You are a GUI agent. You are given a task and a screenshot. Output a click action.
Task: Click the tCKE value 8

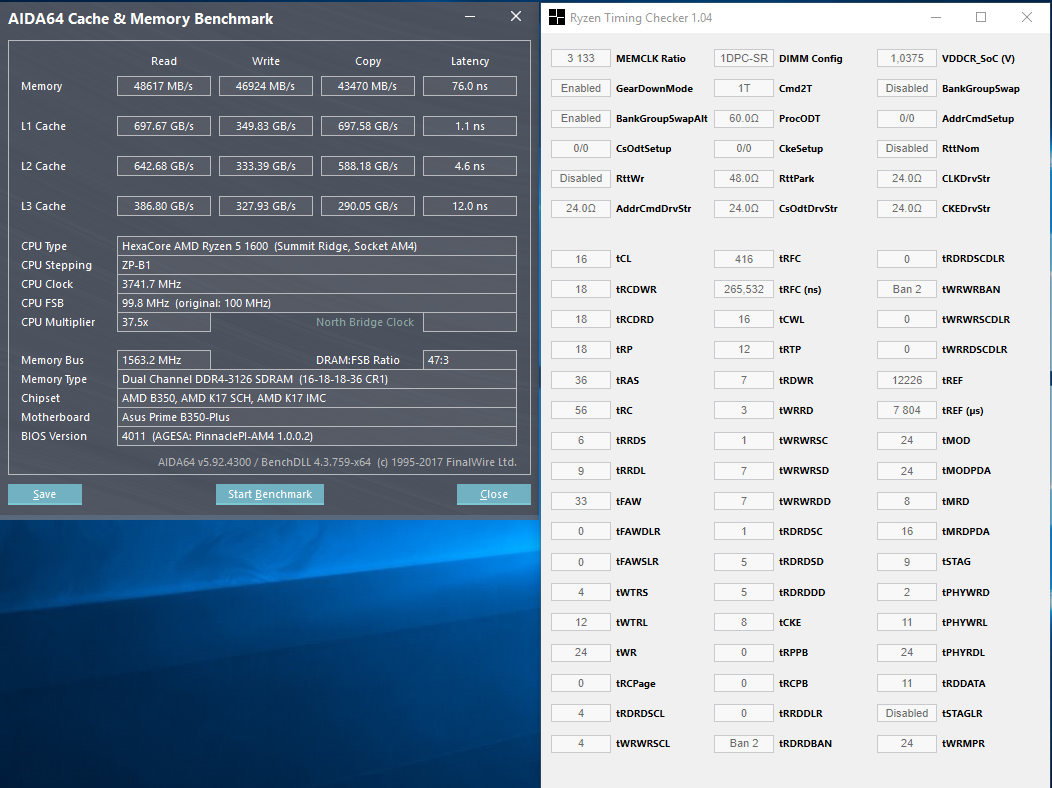(743, 622)
